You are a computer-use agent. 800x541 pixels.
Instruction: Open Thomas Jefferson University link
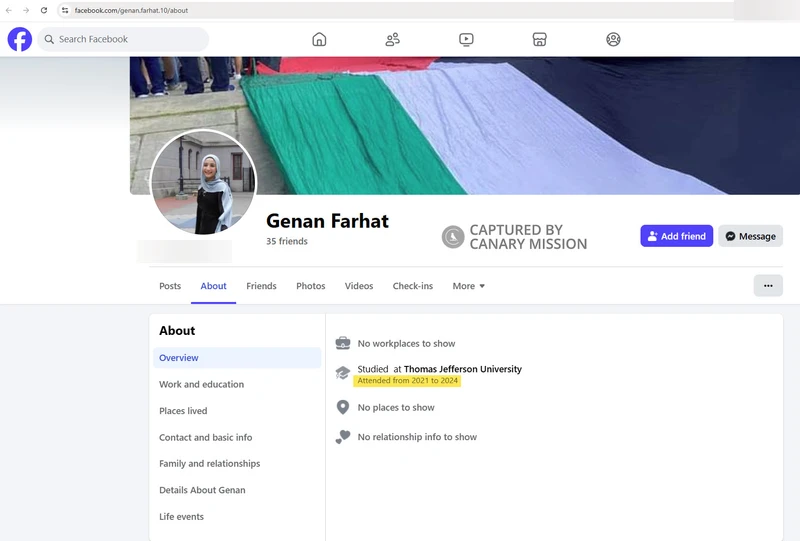[463, 368]
